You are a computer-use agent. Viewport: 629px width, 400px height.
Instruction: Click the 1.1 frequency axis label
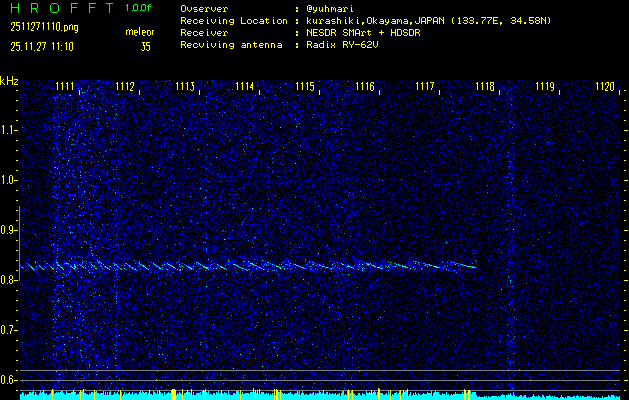point(9,130)
